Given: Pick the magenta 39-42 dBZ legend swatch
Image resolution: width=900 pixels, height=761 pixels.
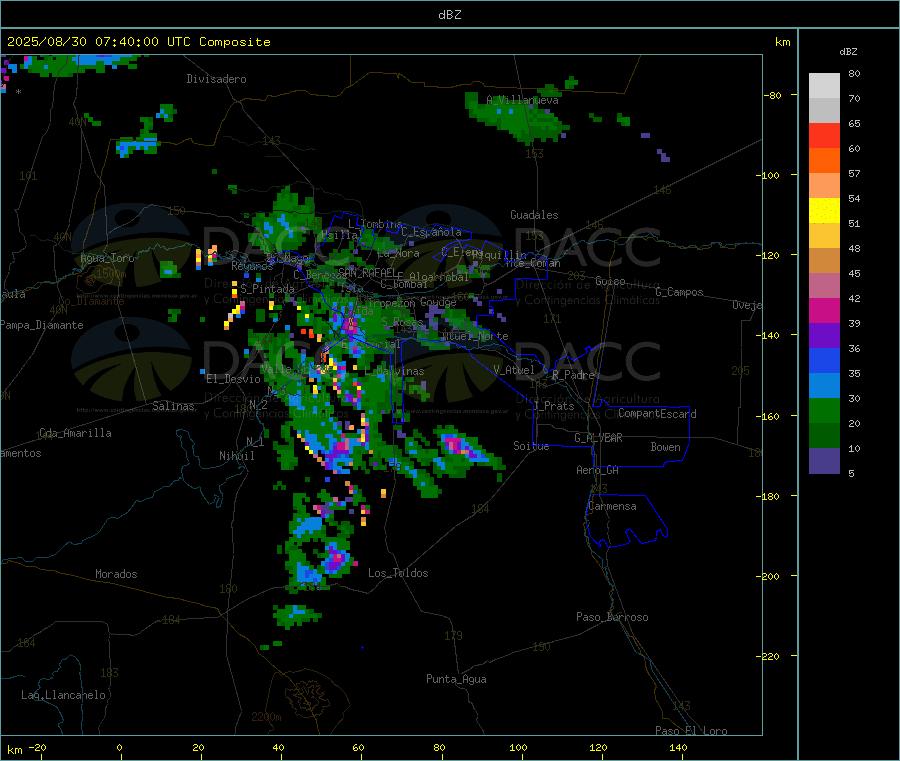Looking at the screenshot, I should 824,310.
